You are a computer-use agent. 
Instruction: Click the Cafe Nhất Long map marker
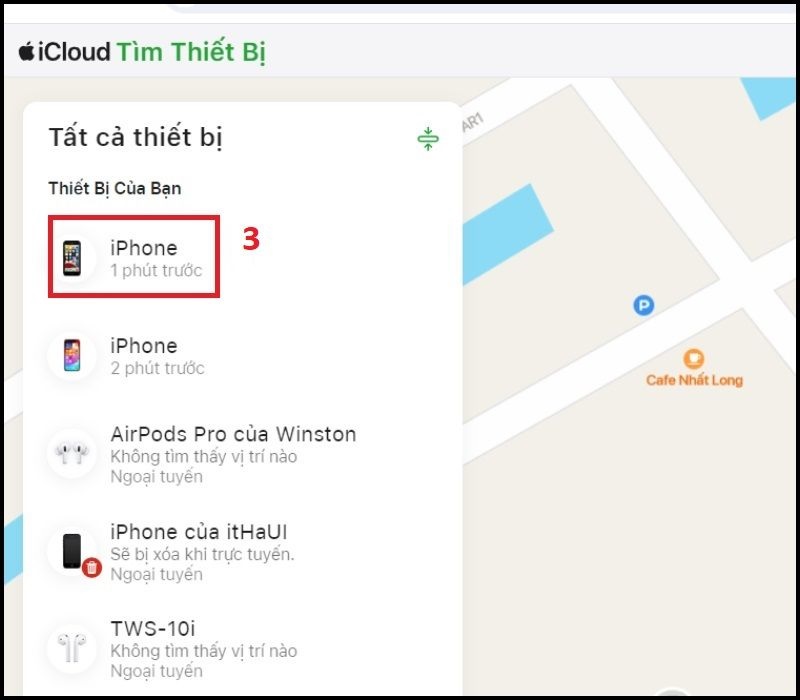pos(693,358)
